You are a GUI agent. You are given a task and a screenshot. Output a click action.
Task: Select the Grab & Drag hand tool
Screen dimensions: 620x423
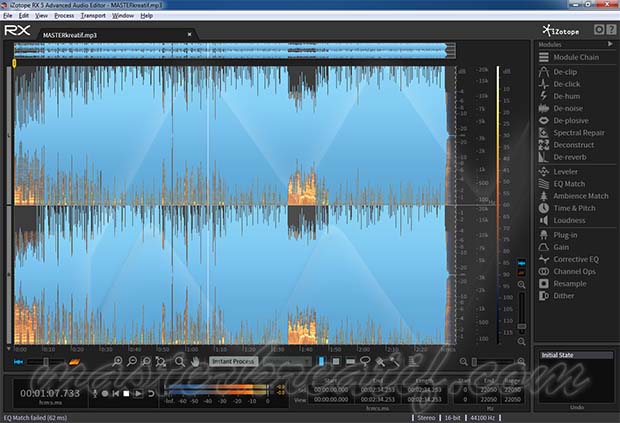195,361
